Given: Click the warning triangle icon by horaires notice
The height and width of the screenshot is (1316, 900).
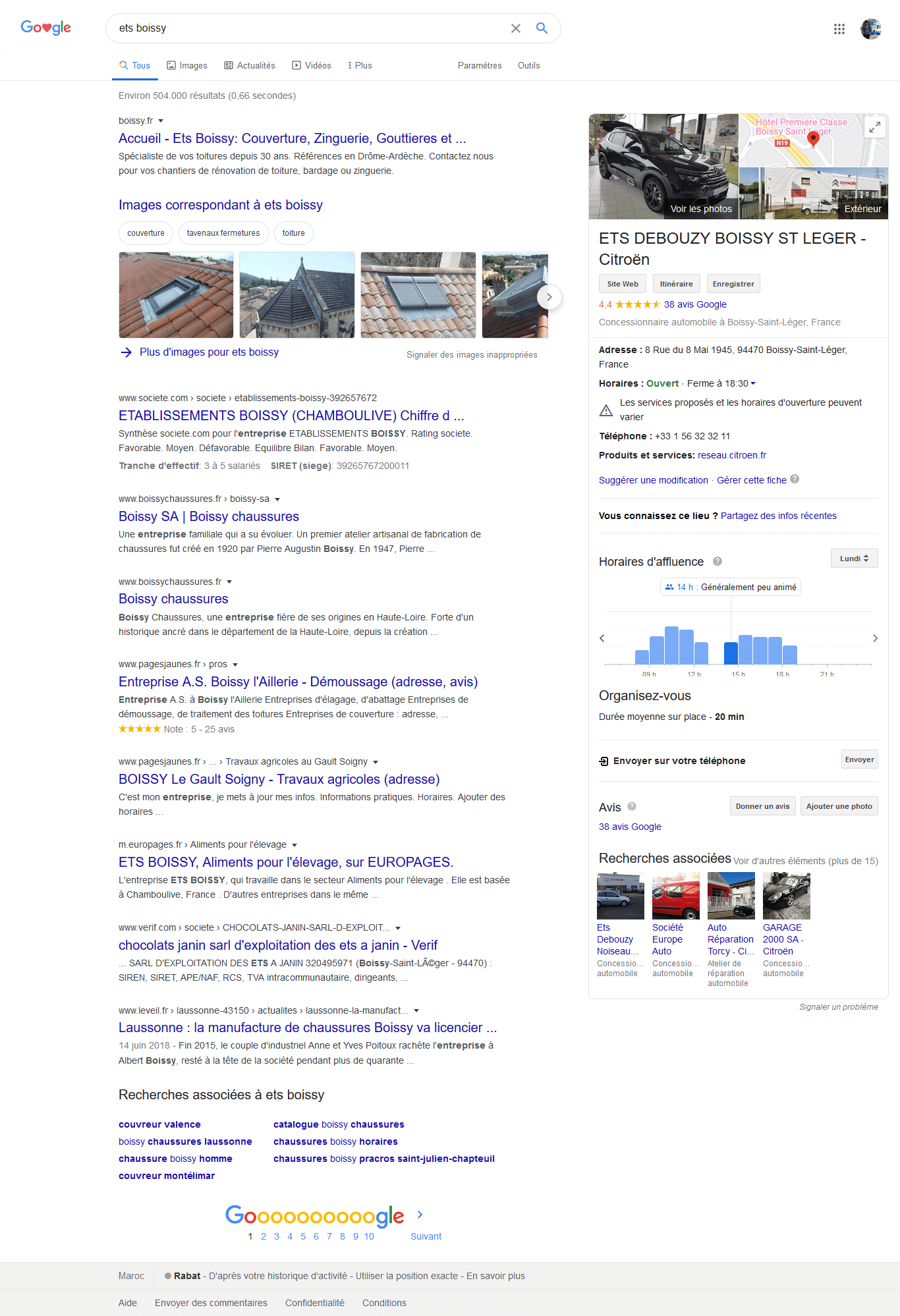Looking at the screenshot, I should click(606, 410).
